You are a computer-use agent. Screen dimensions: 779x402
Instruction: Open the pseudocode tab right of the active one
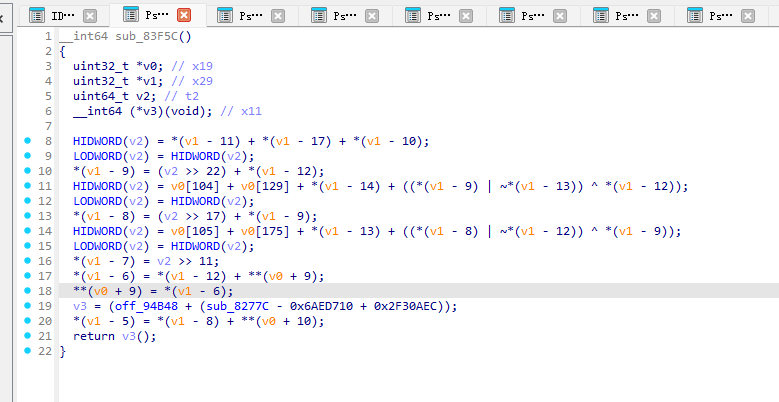click(x=250, y=16)
